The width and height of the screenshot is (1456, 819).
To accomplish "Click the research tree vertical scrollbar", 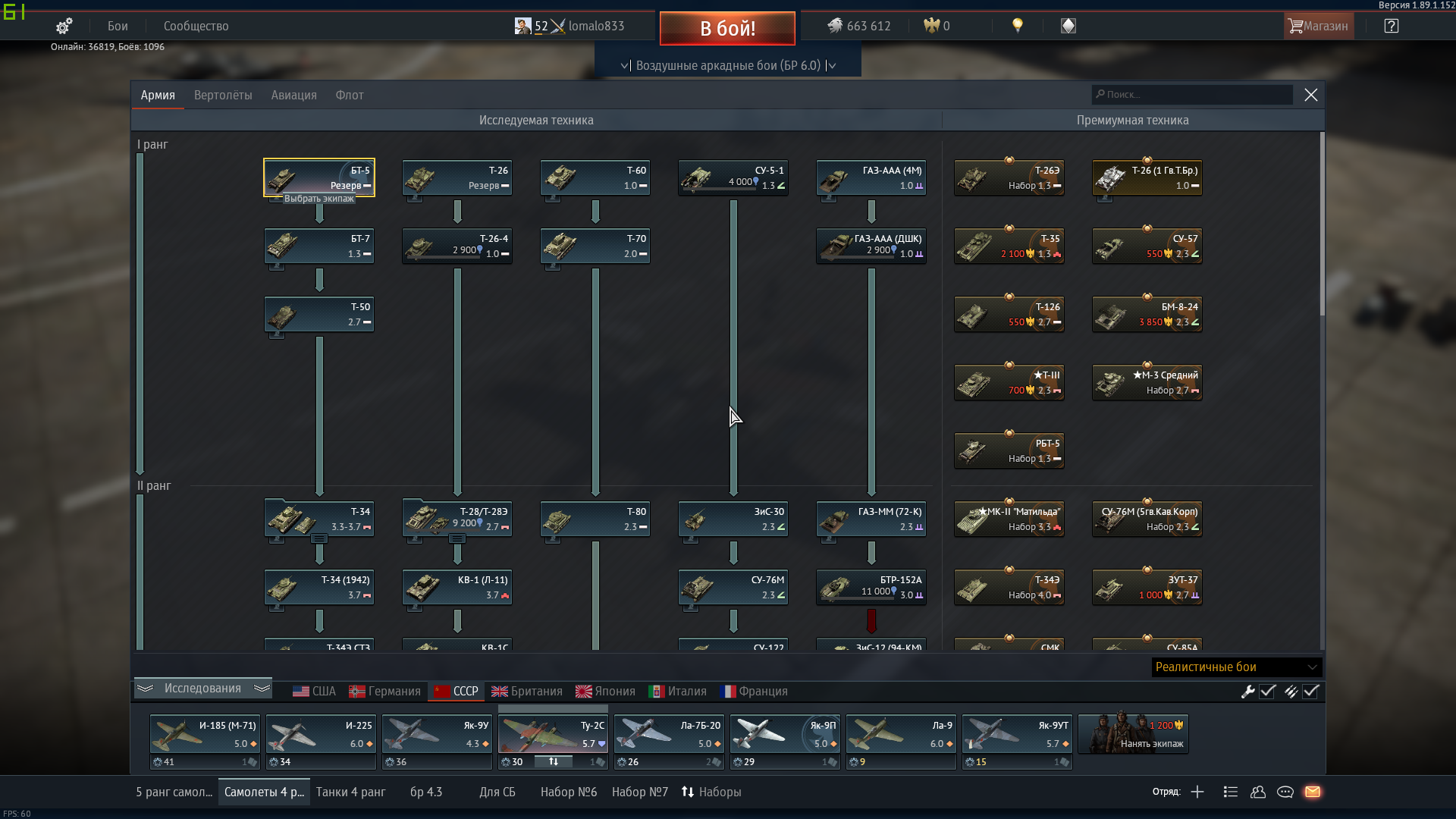I will click(x=1322, y=224).
